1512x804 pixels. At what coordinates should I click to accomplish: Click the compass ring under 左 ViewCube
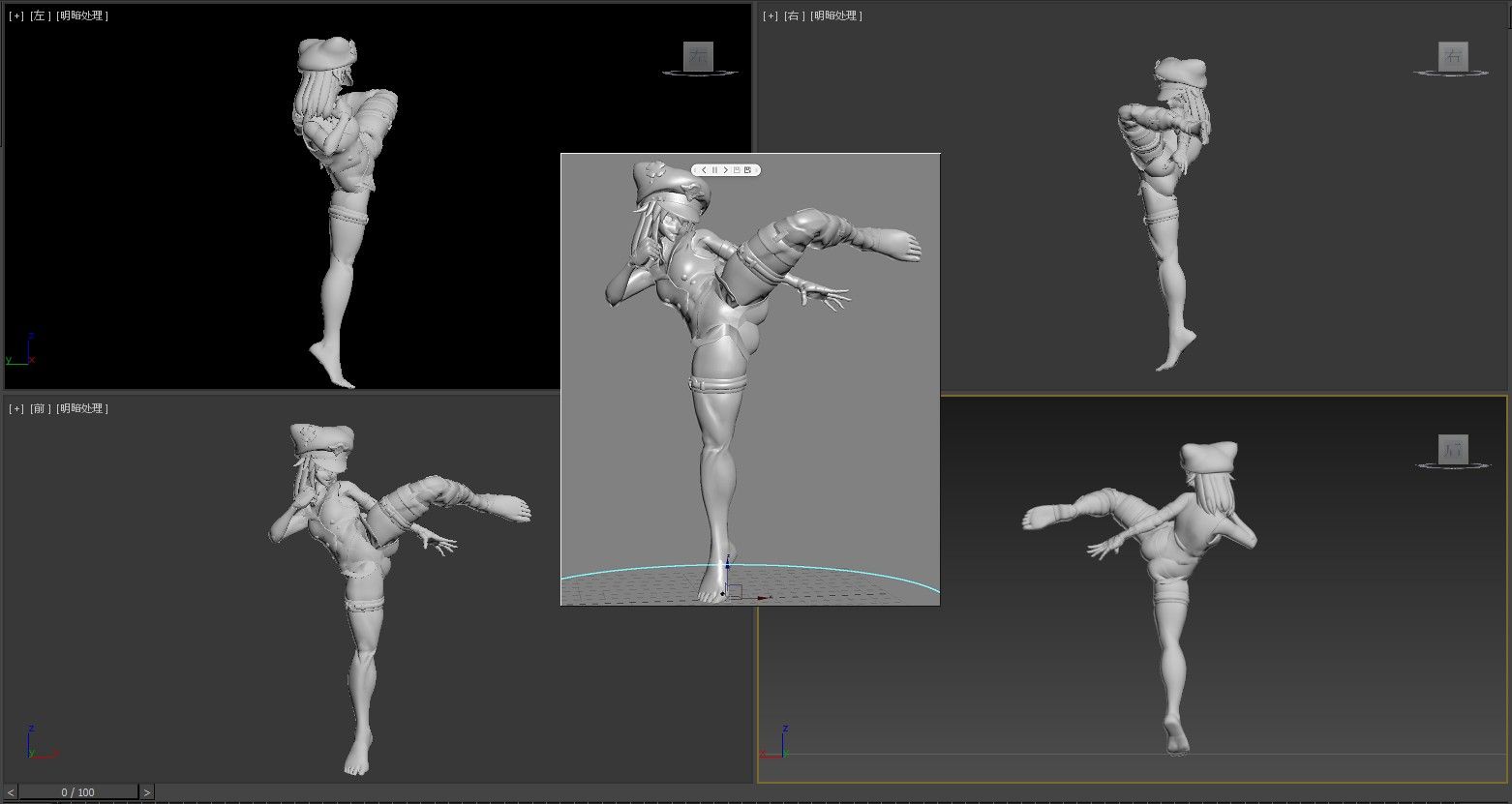tap(700, 73)
